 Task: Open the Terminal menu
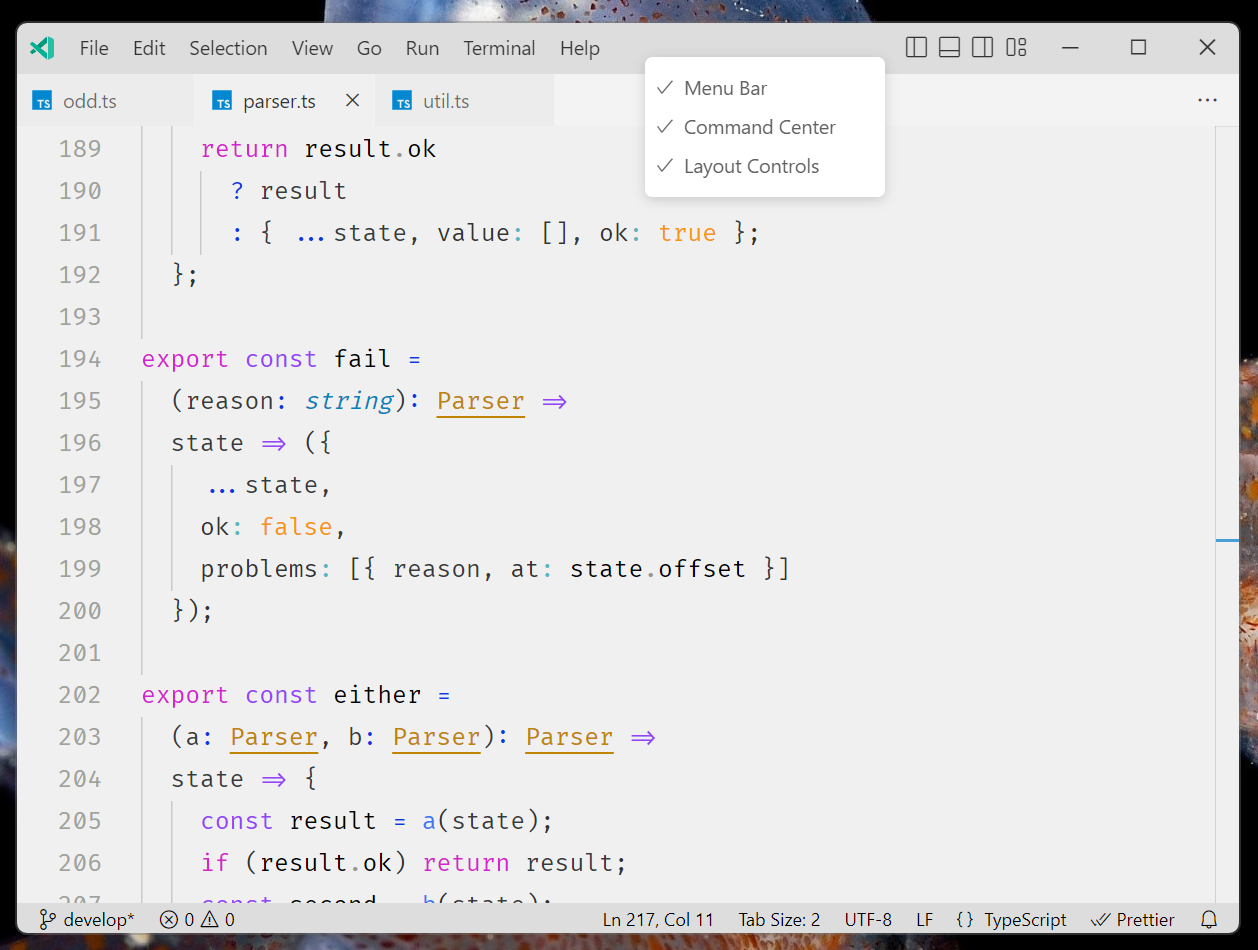point(499,47)
